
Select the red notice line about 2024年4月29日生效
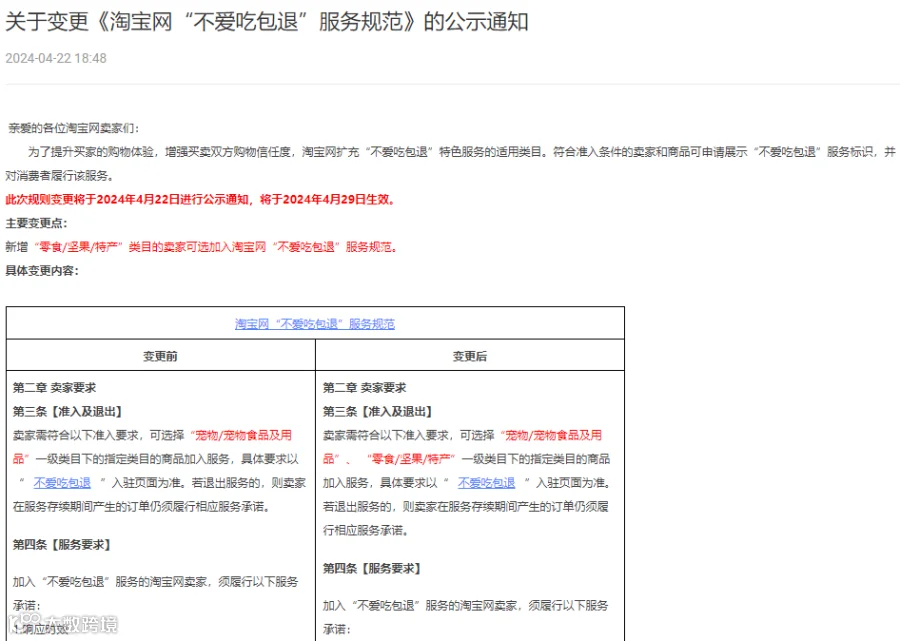200,199
